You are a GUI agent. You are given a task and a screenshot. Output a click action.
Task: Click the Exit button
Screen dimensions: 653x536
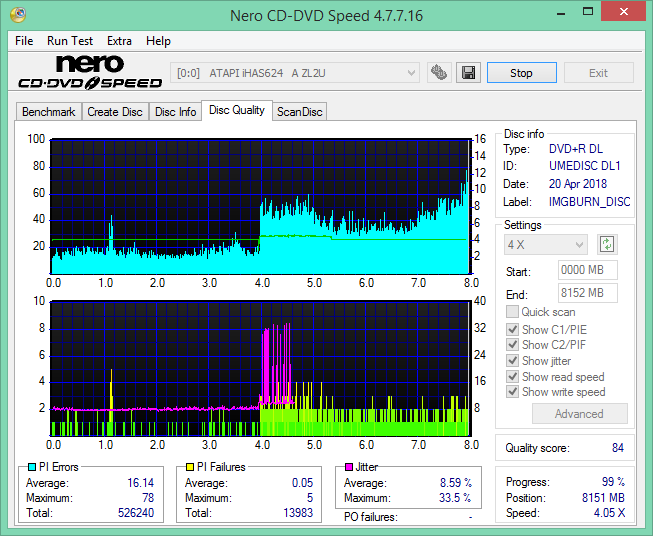tap(598, 73)
